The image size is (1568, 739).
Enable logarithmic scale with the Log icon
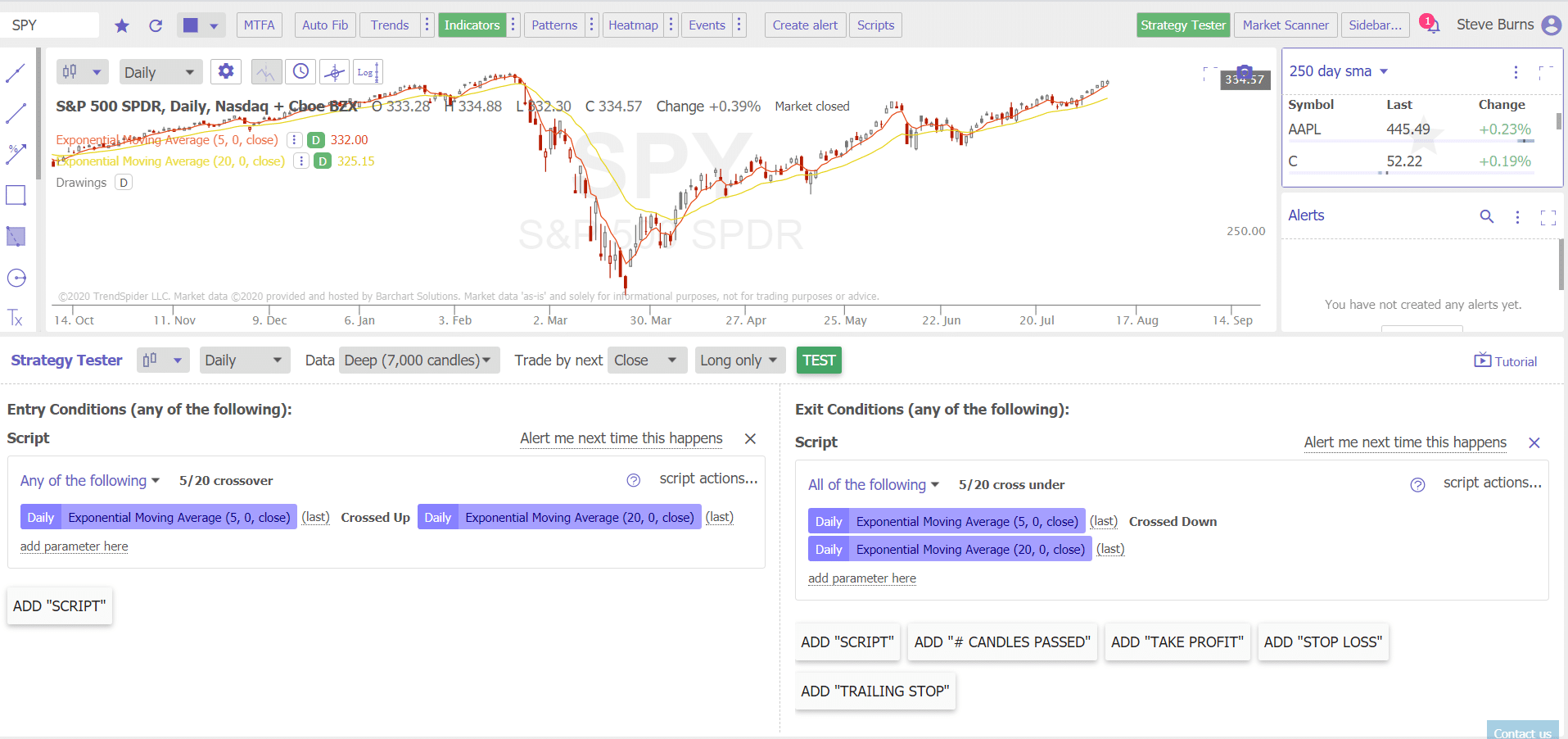coord(367,71)
